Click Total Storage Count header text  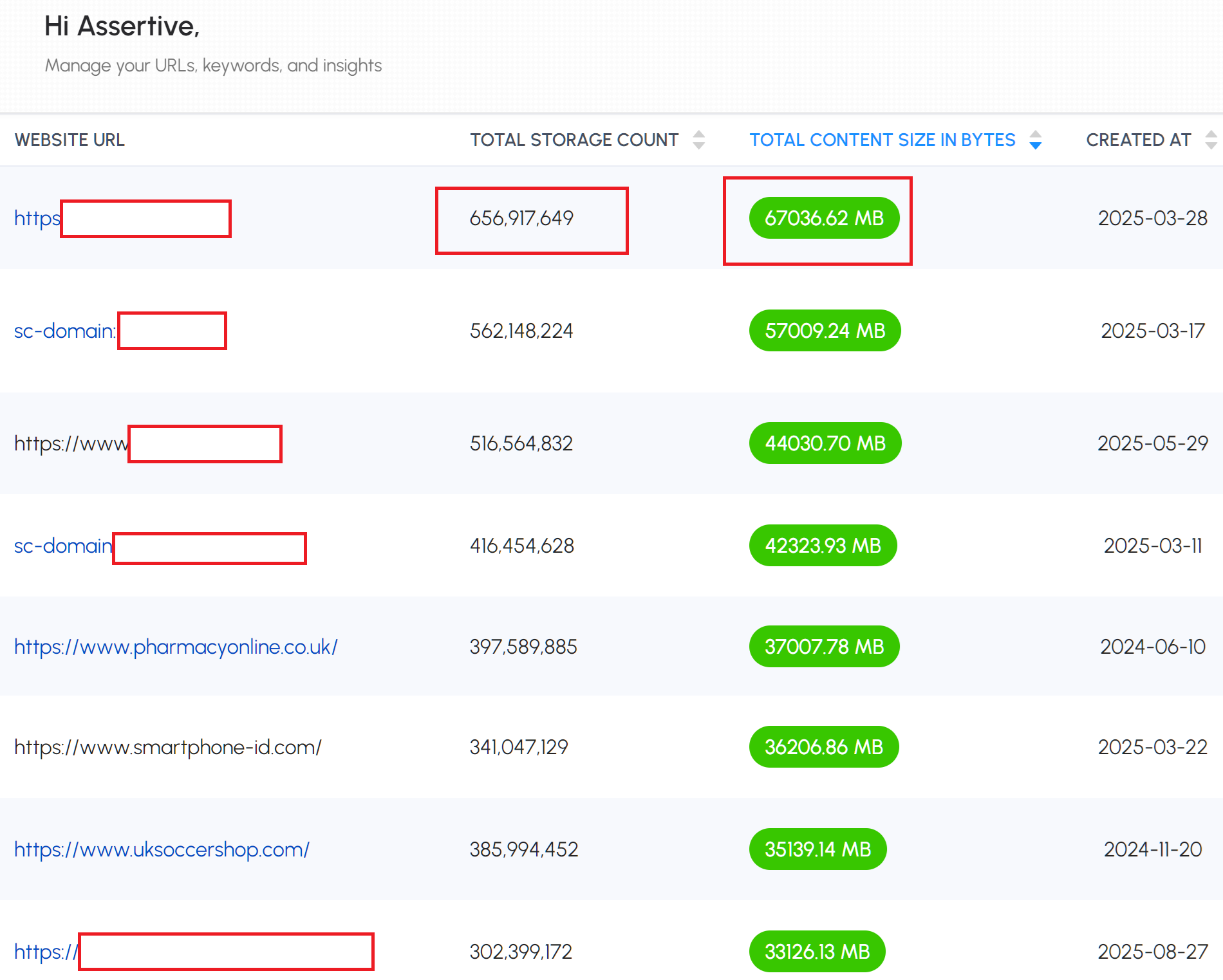(574, 140)
